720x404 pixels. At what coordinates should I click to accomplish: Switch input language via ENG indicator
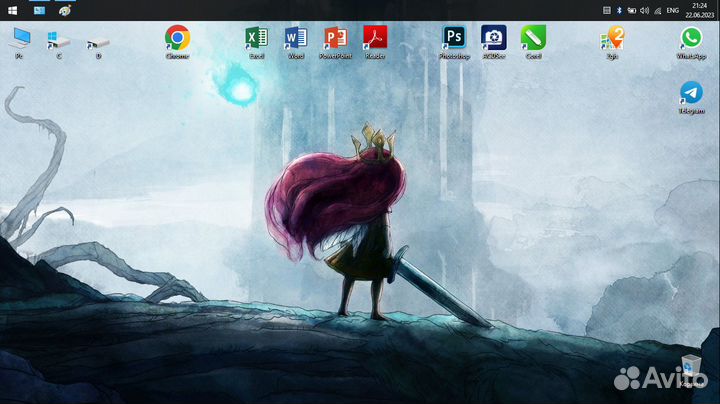click(x=673, y=10)
